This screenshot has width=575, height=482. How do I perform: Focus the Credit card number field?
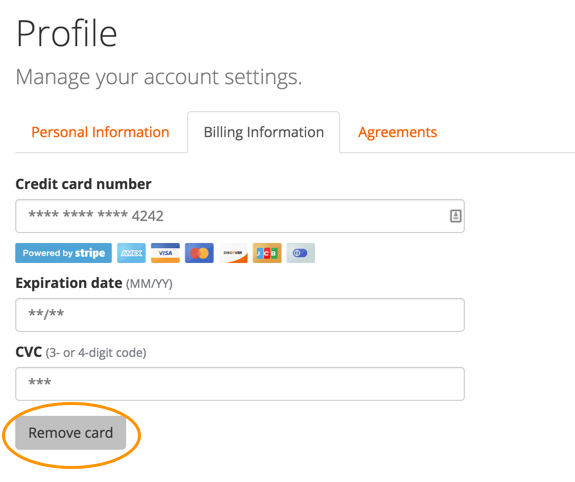(240, 216)
